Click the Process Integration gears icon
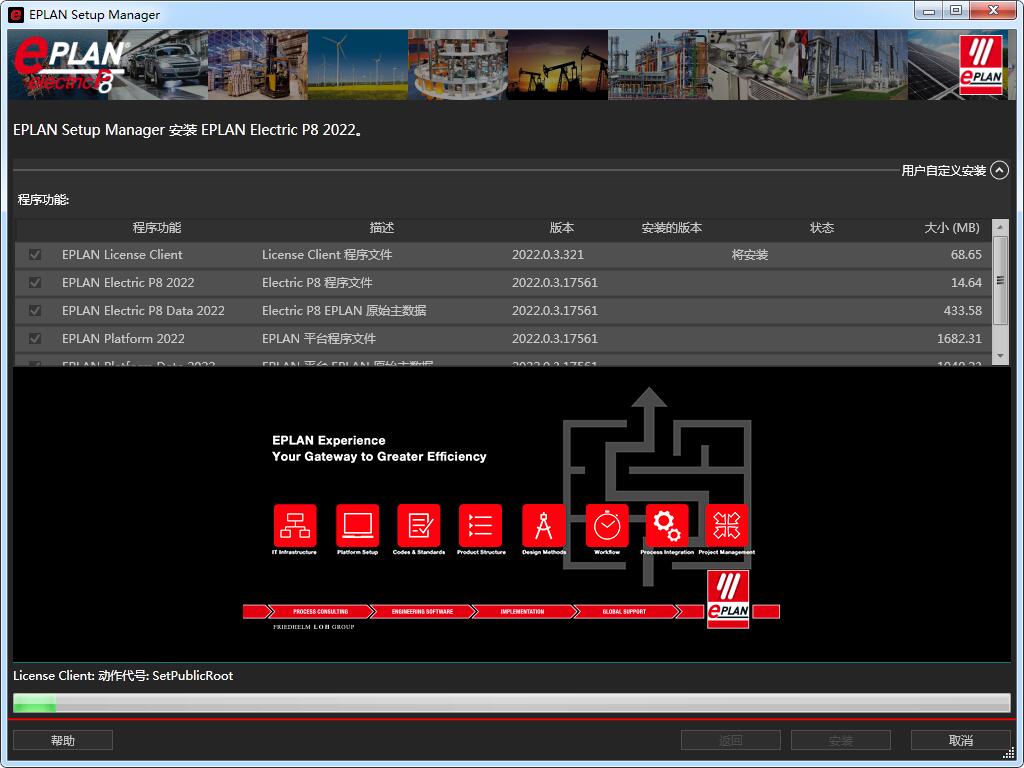This screenshot has width=1024, height=768. (x=667, y=525)
